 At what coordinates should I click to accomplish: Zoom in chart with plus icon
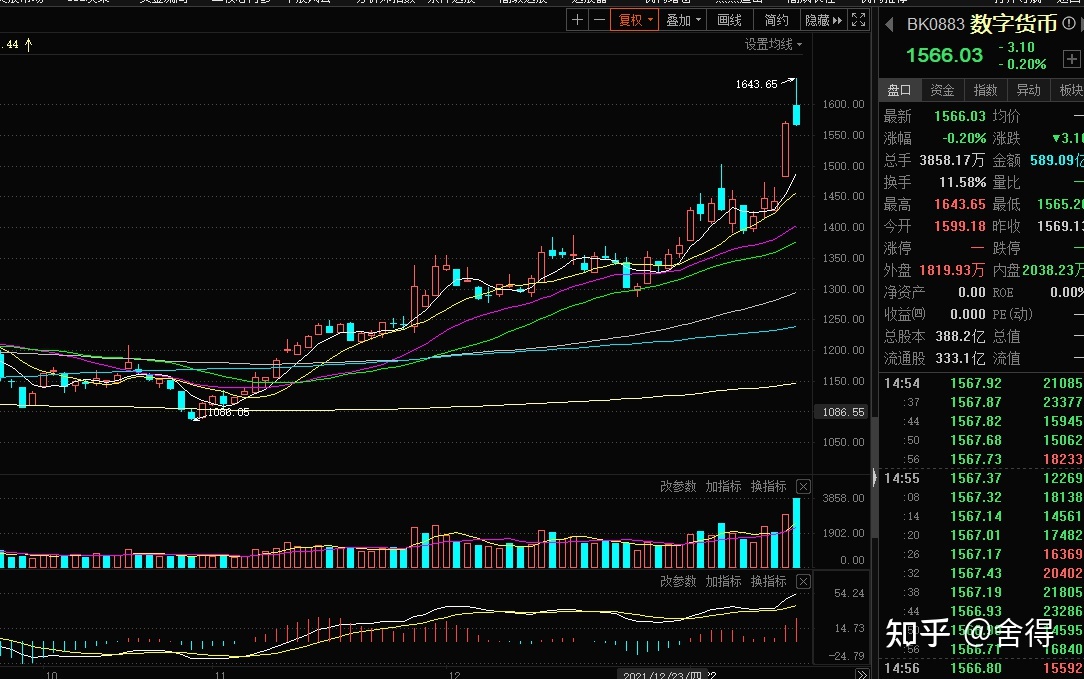tap(578, 19)
